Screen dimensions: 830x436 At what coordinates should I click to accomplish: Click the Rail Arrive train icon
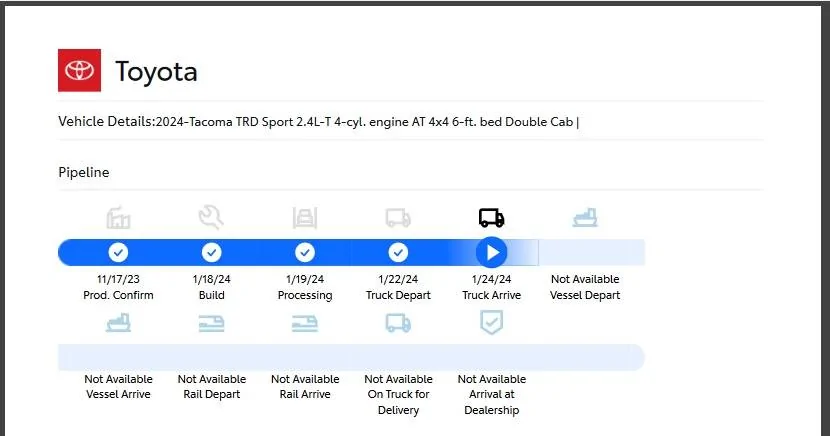[x=305, y=323]
